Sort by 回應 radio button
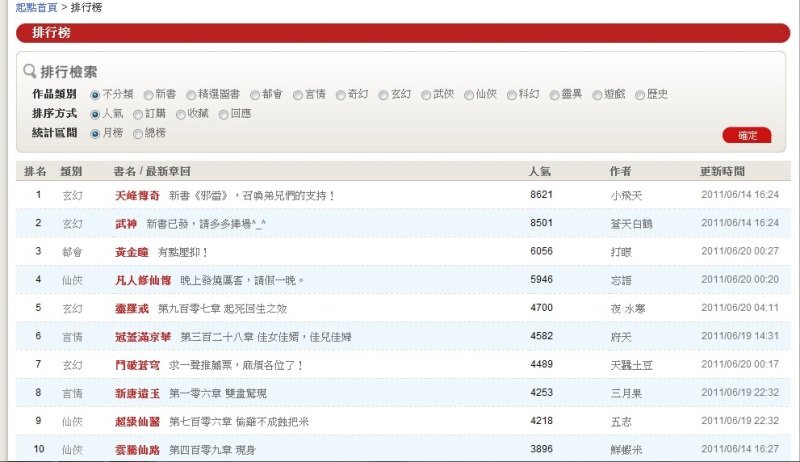This screenshot has width=800, height=462. pyautogui.click(x=223, y=114)
